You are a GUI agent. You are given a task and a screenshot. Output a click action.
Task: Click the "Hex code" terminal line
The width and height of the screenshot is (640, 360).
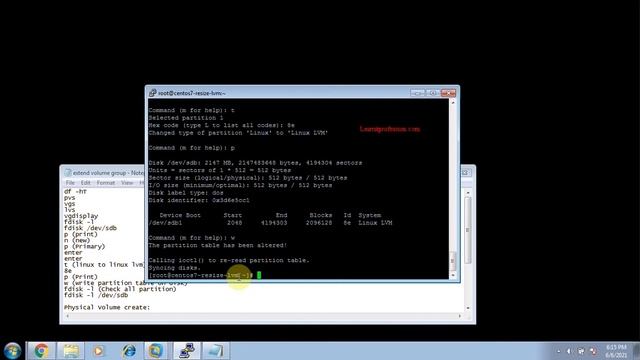click(221, 125)
